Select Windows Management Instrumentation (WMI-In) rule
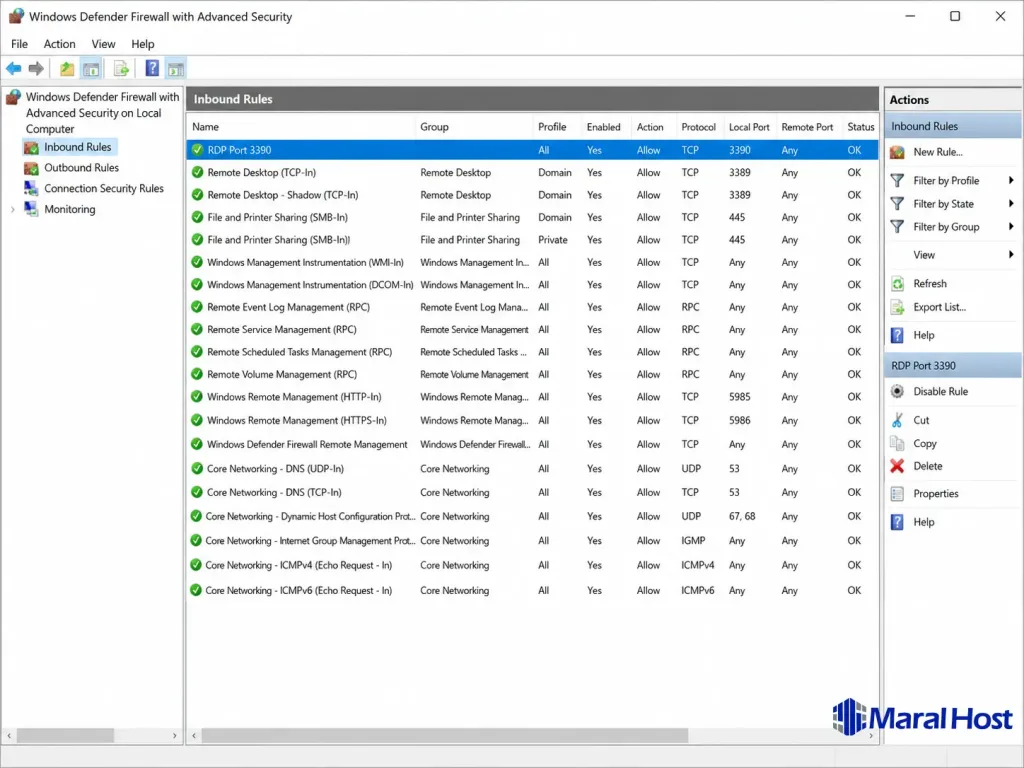The image size is (1024, 768). [532, 262]
